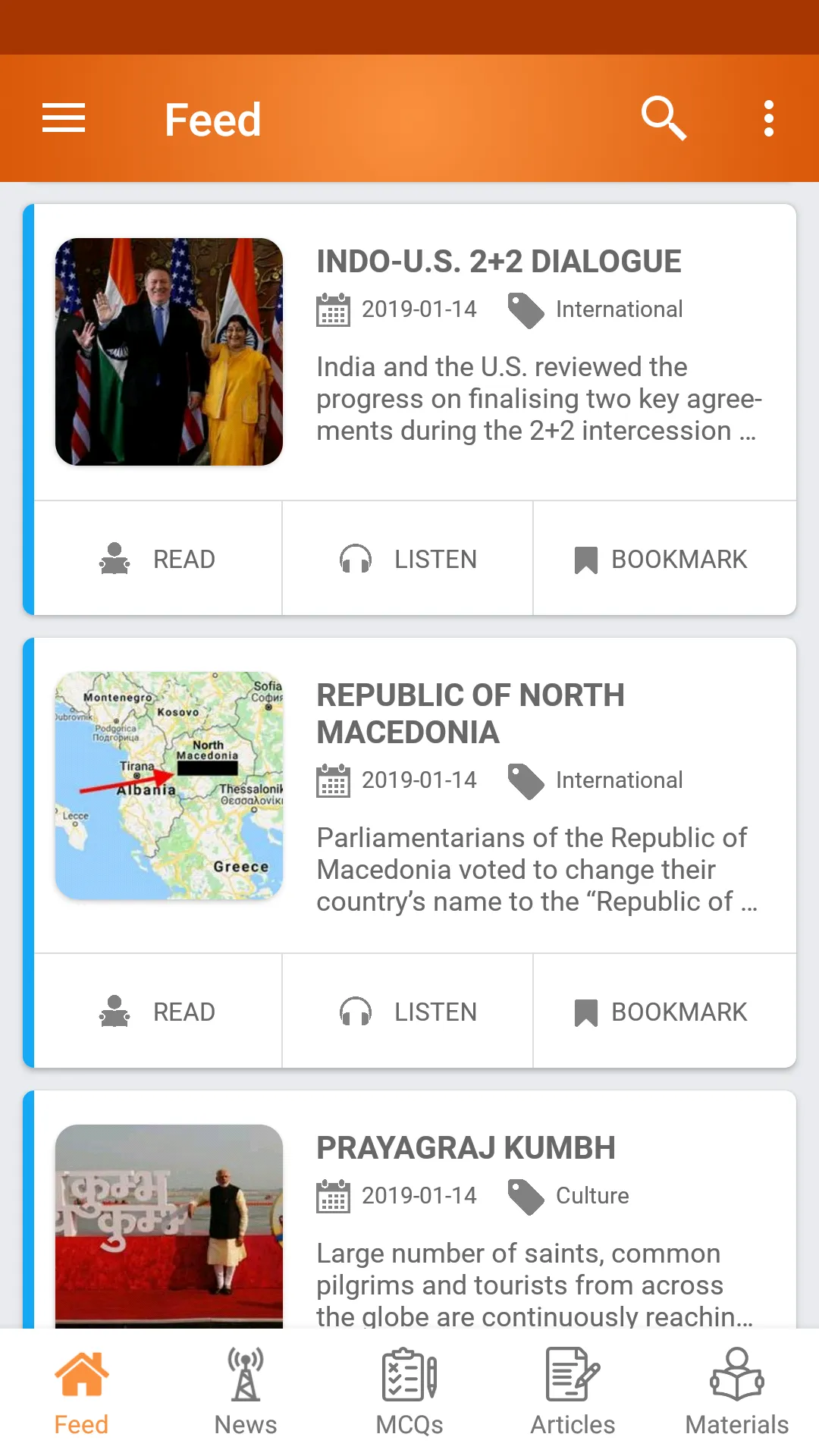Switch to the MCQs tab

[x=409, y=1392]
